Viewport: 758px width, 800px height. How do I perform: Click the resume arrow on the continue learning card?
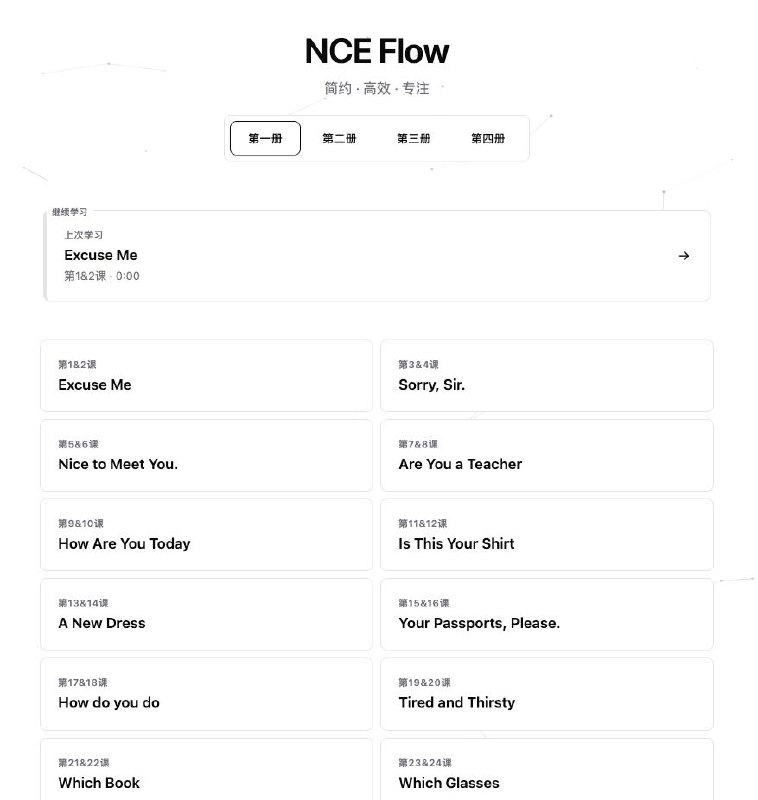(684, 255)
